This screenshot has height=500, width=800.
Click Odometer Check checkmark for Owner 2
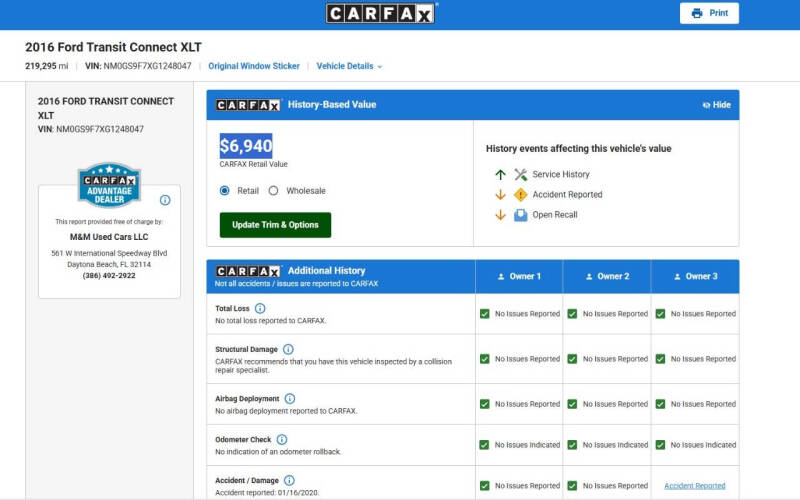[572, 445]
